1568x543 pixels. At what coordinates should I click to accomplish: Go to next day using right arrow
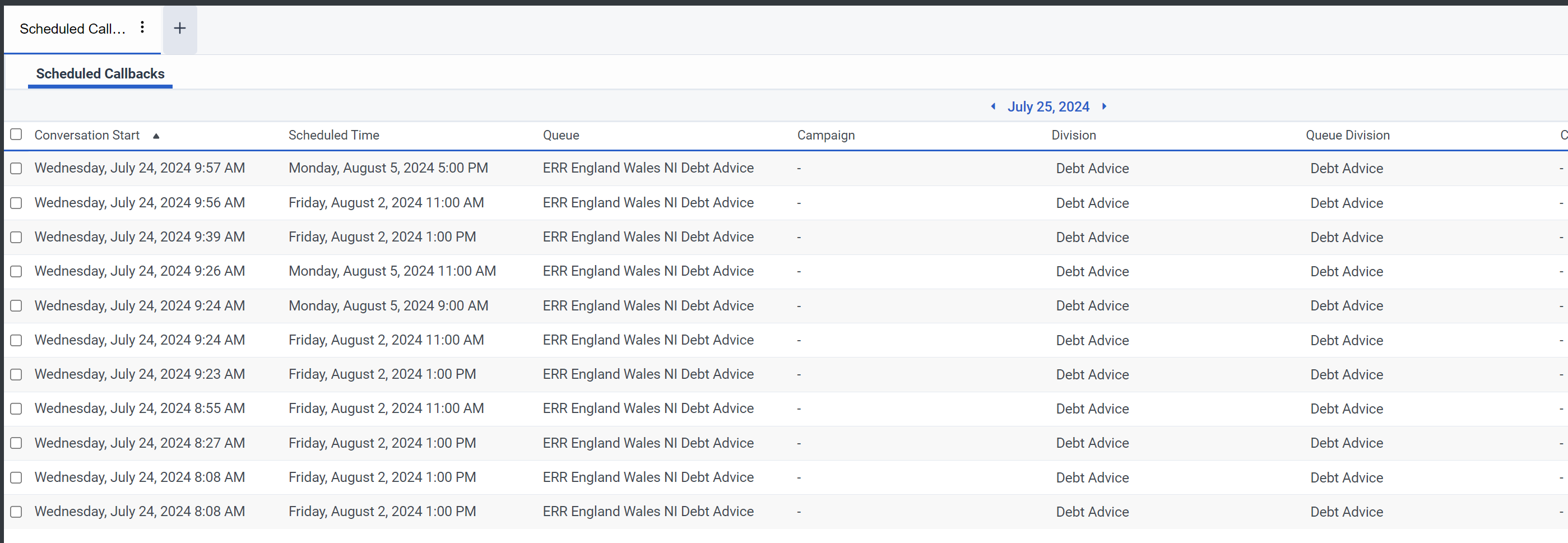point(1104,106)
